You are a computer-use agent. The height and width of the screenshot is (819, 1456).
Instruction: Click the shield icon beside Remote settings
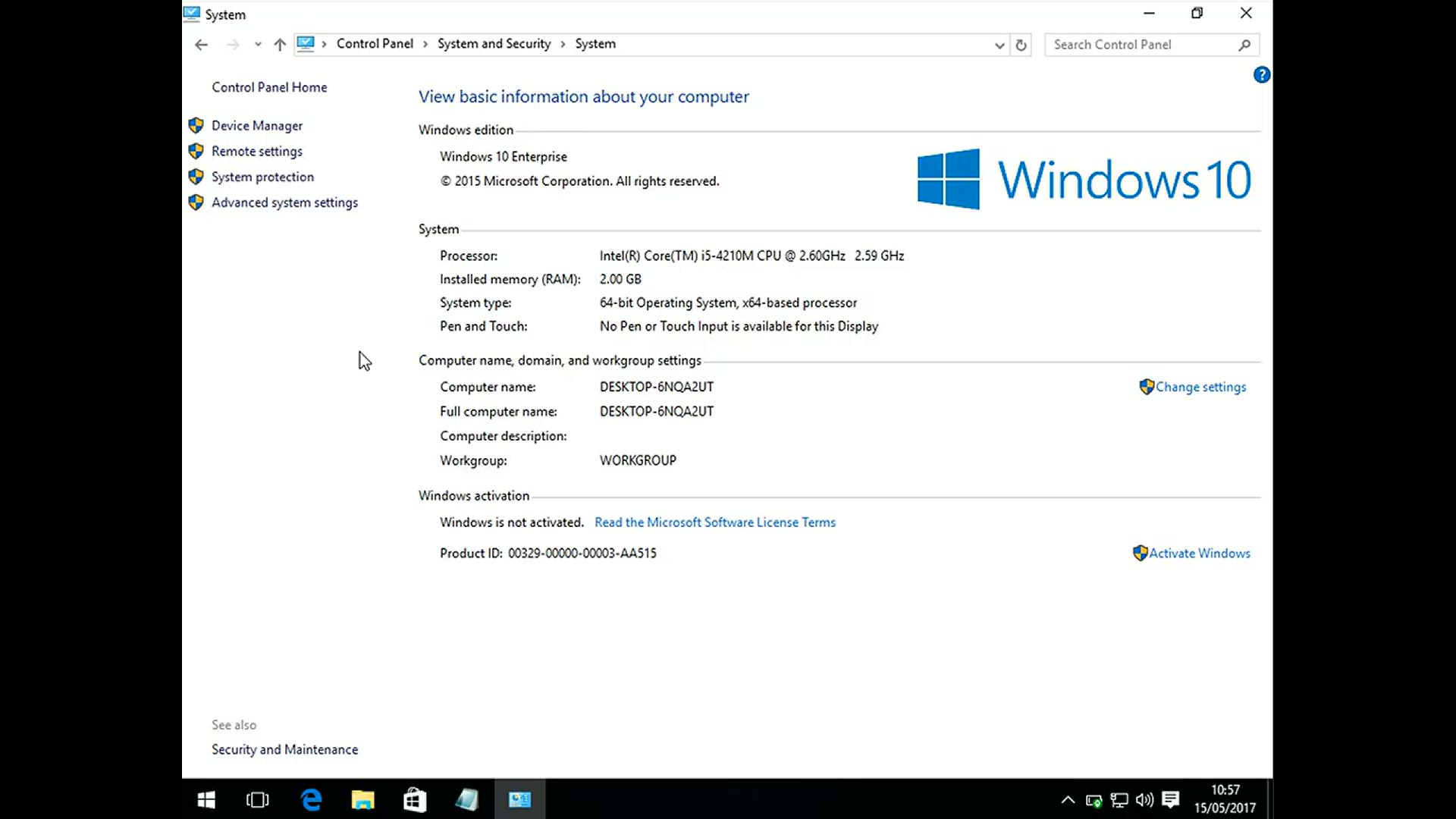pyautogui.click(x=196, y=151)
